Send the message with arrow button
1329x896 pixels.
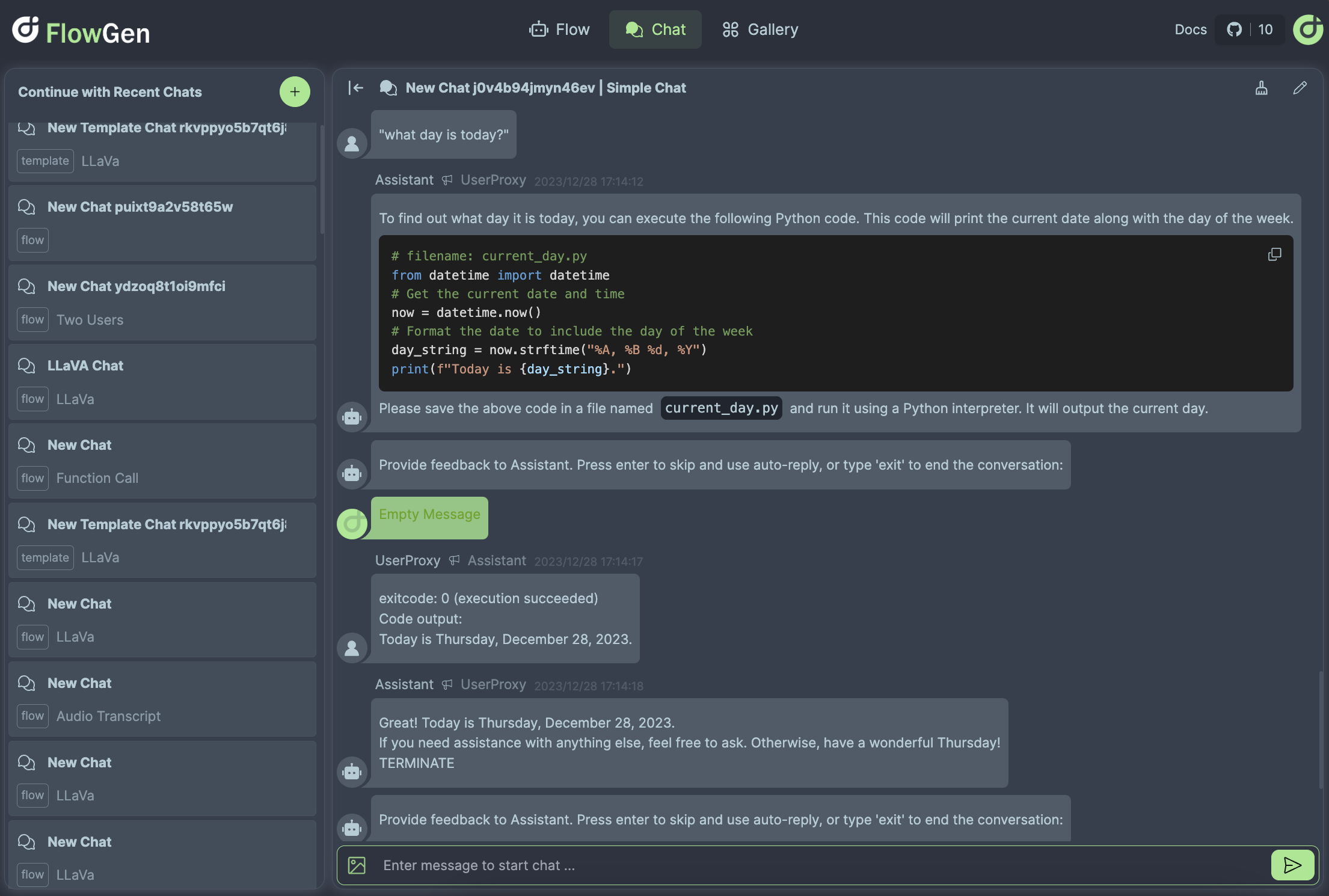[1292, 865]
